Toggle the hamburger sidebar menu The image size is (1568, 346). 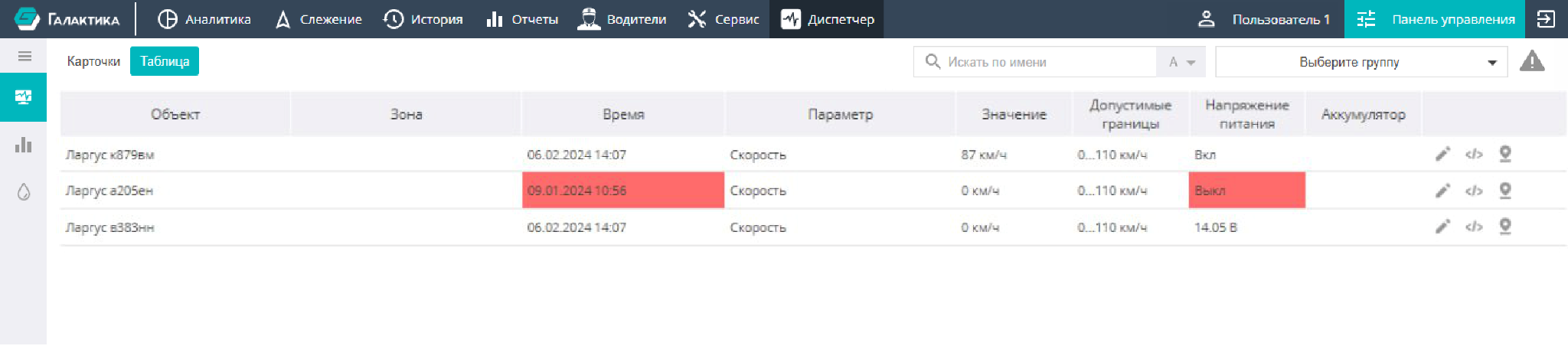click(x=24, y=56)
